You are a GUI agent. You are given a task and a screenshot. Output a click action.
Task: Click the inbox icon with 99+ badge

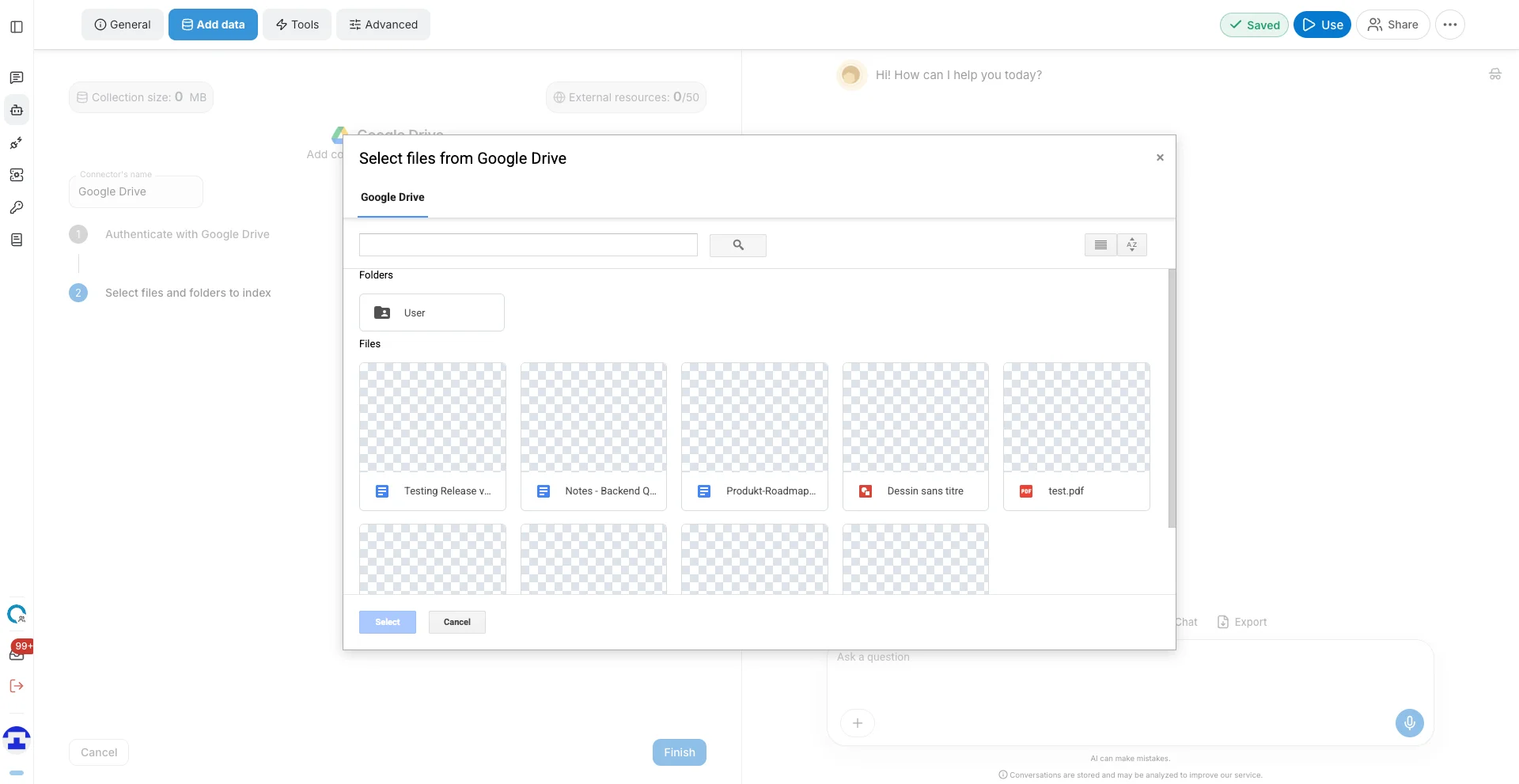17,652
